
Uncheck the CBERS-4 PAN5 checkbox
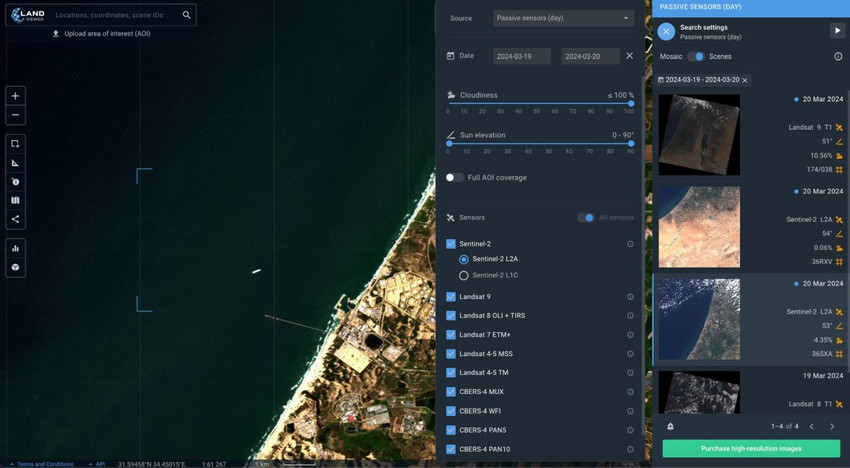(x=450, y=430)
